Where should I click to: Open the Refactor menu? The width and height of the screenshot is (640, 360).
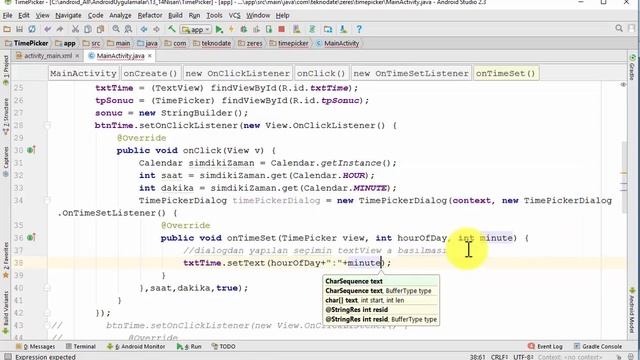click(150, 16)
